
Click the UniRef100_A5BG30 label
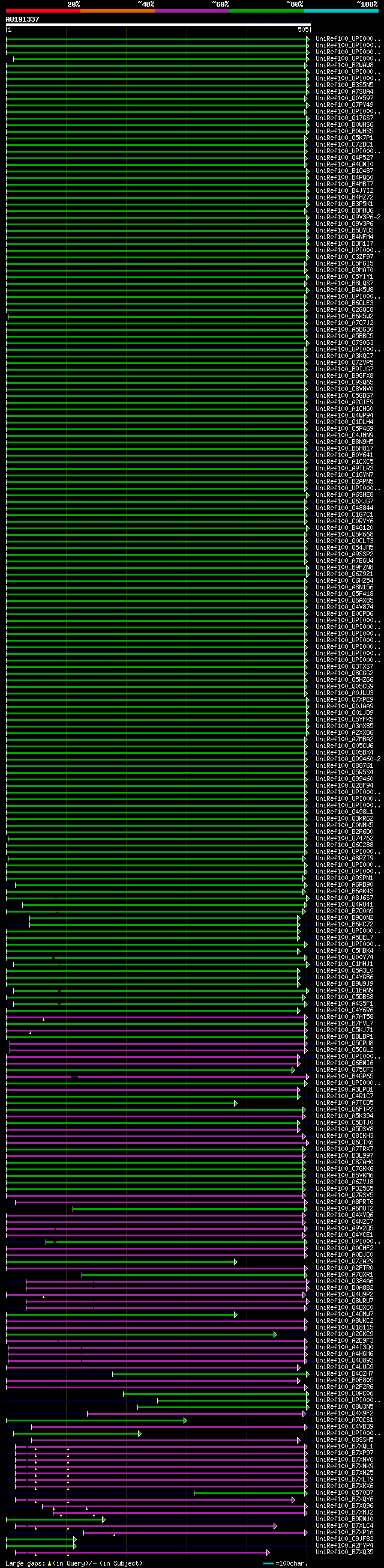(x=344, y=330)
